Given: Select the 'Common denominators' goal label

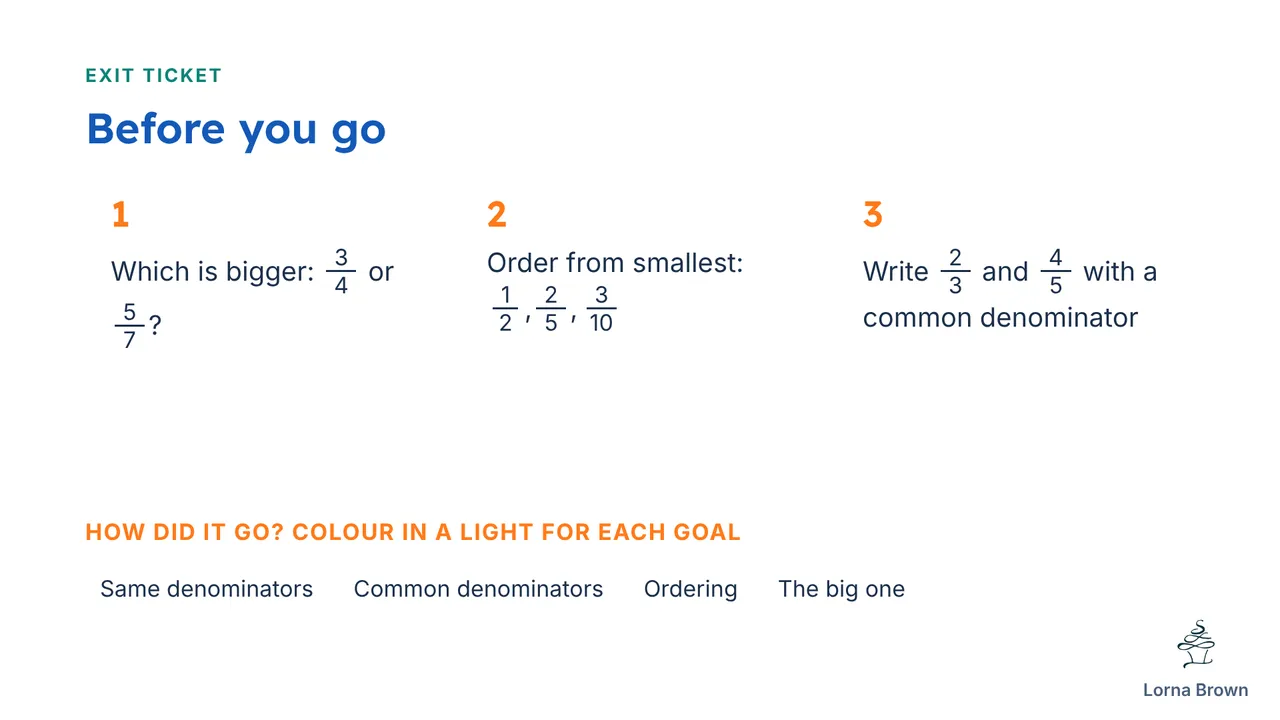Looking at the screenshot, I should point(478,589).
